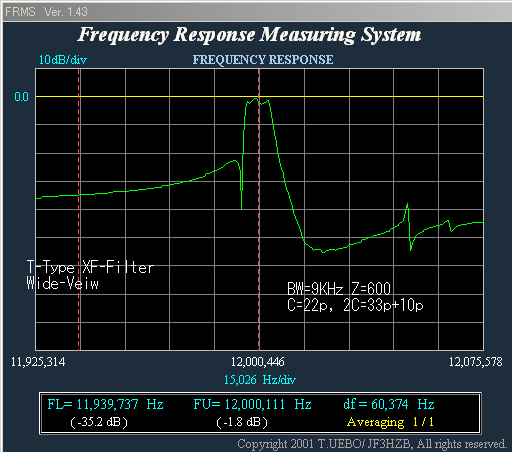Click the BW=9KHz Z=600 annotation
The height and width of the screenshot is (452, 512).
click(339, 289)
